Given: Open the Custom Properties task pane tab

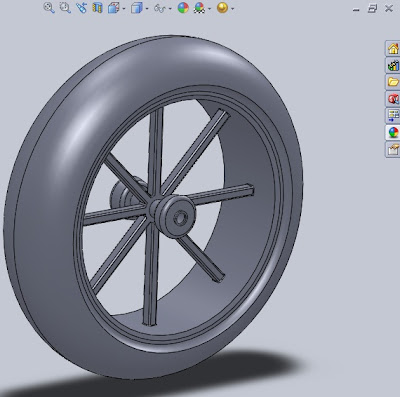Looking at the screenshot, I should 393,149.
